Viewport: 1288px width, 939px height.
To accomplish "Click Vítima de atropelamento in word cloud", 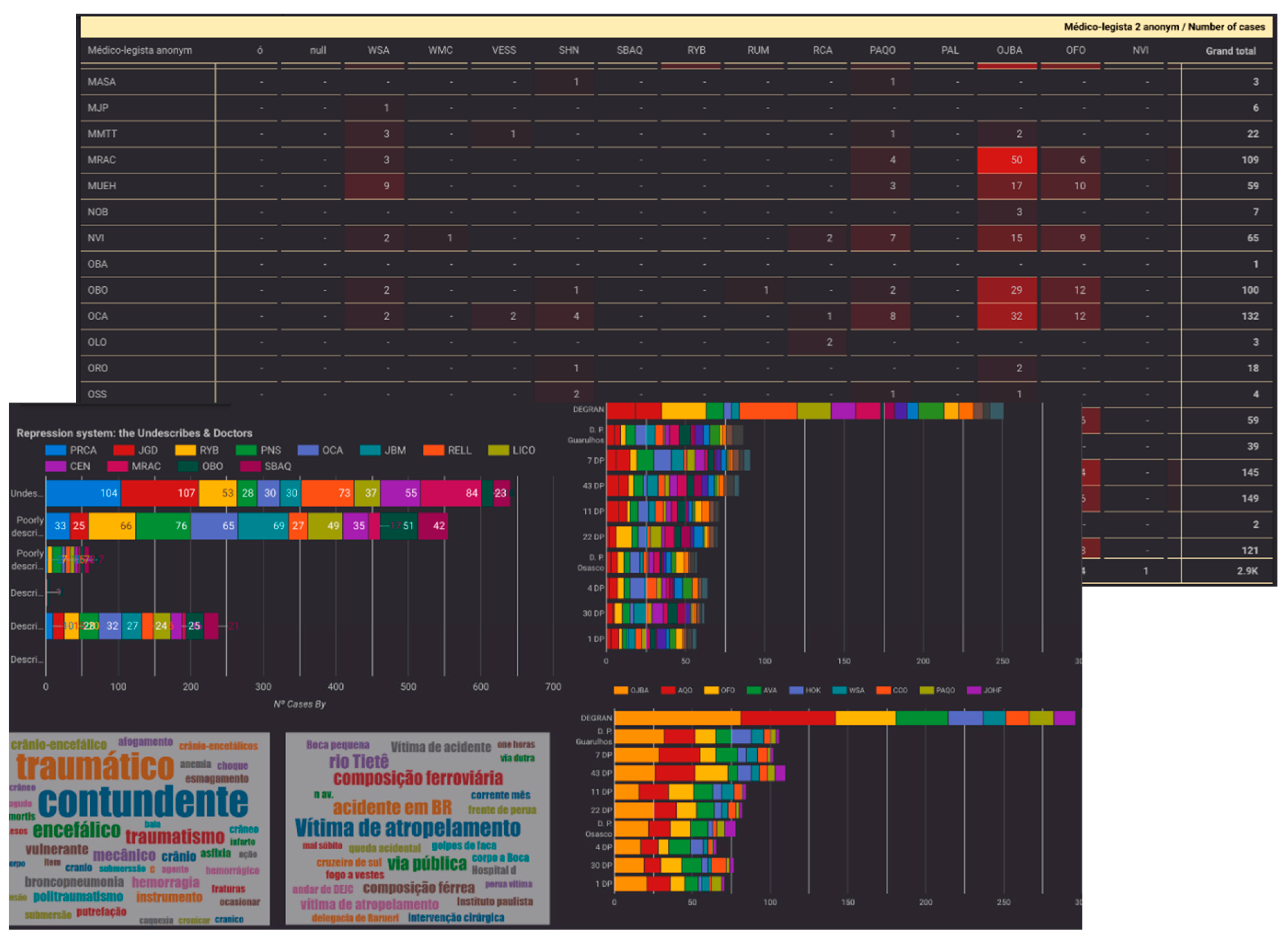I will pyautogui.click(x=407, y=828).
